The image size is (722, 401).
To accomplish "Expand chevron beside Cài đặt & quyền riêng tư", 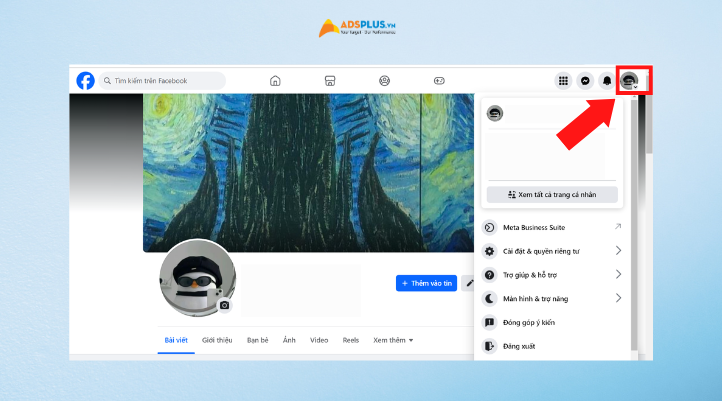I will click(618, 250).
